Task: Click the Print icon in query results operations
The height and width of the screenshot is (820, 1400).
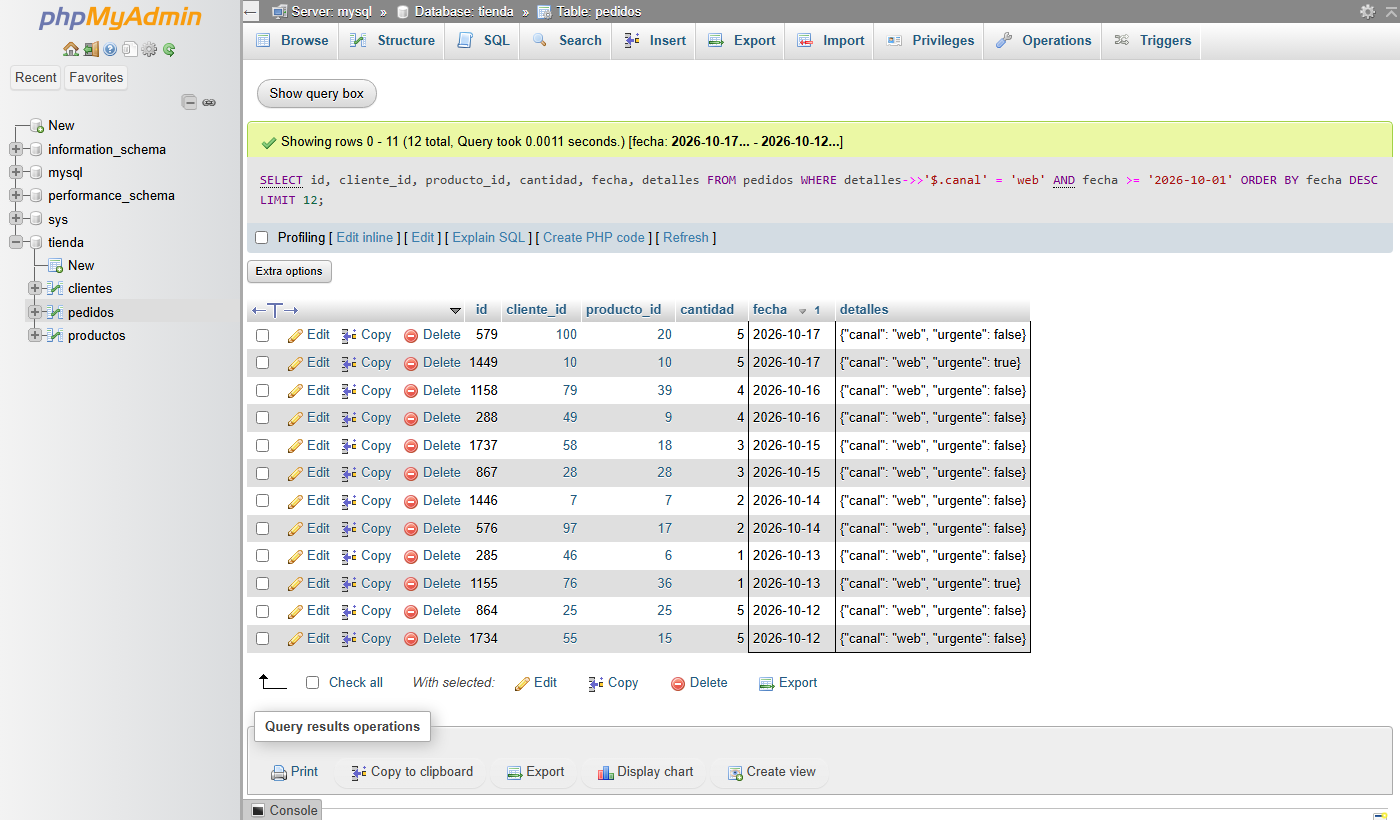Action: pyautogui.click(x=280, y=773)
